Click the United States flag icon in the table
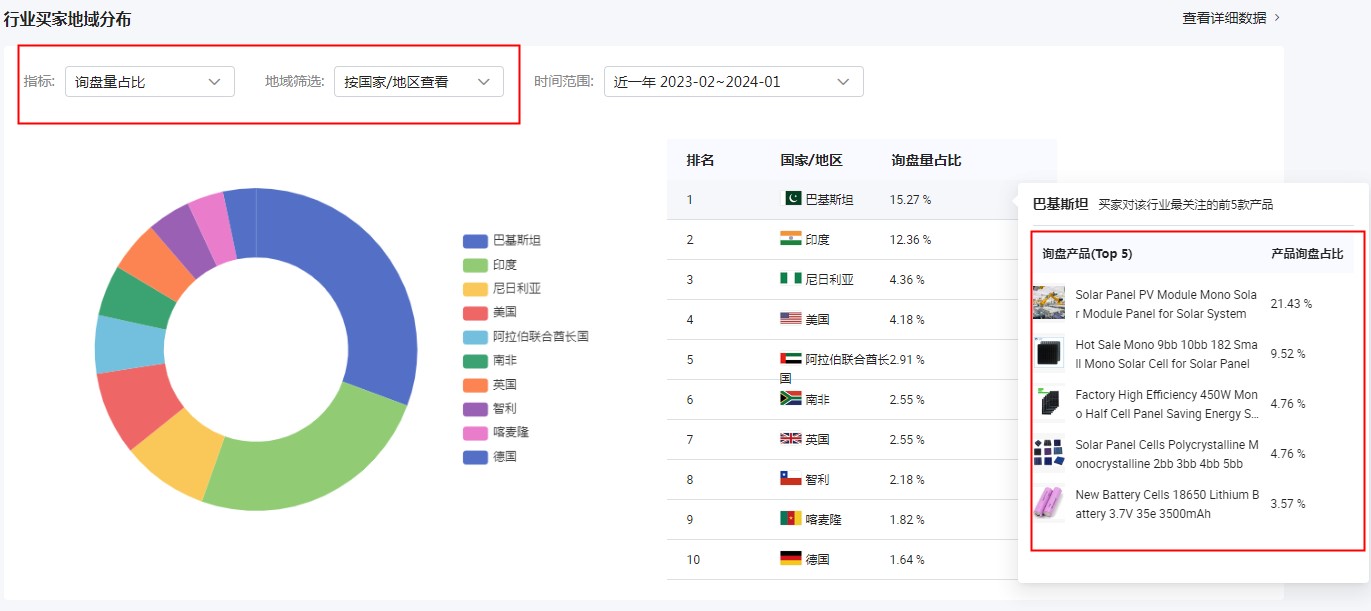1371x611 pixels. (x=789, y=319)
